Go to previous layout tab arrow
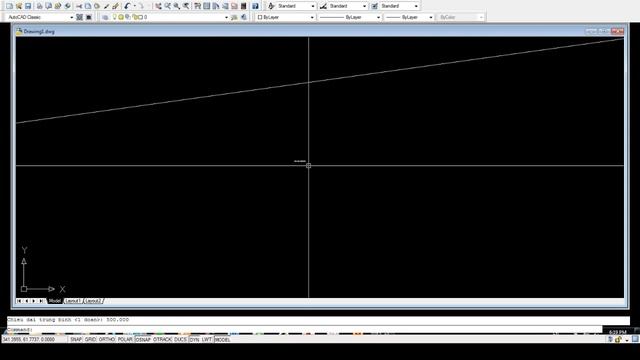This screenshot has width=640, height=360. point(27,301)
